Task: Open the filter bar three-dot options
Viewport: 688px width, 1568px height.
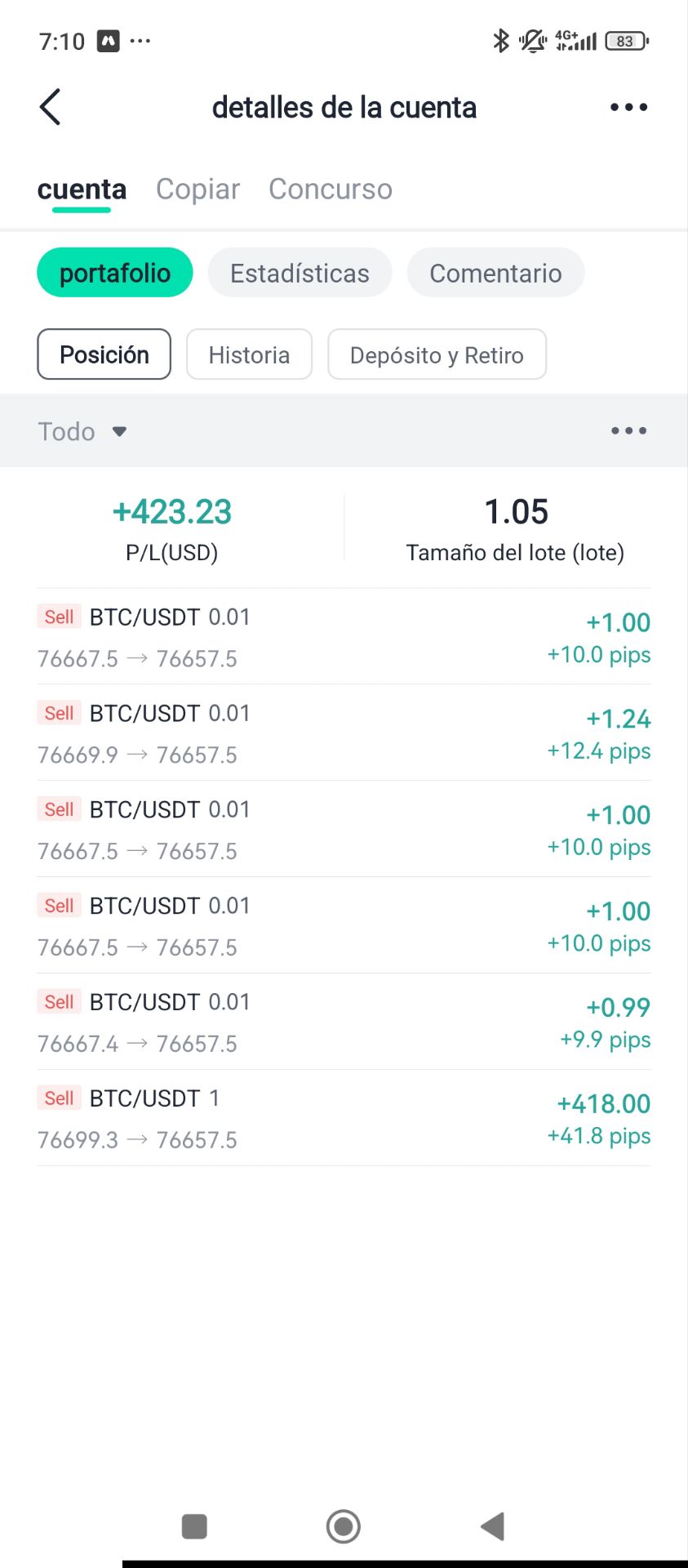Action: coord(628,430)
